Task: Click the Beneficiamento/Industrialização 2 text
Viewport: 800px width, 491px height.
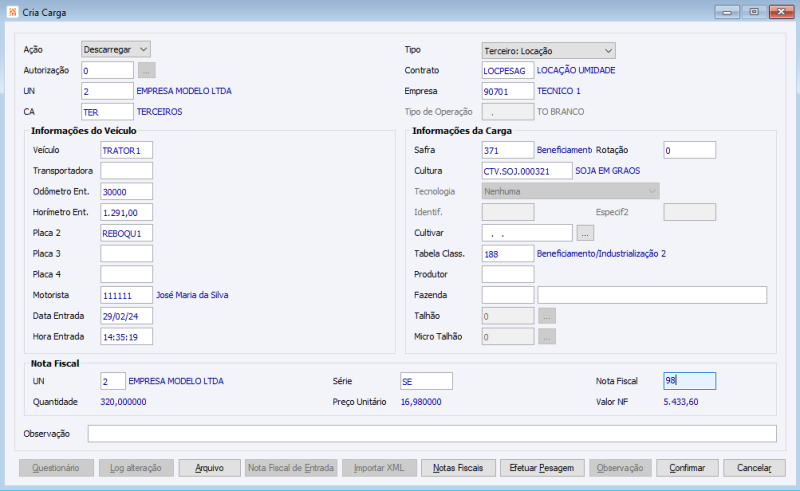Action: 601,254
